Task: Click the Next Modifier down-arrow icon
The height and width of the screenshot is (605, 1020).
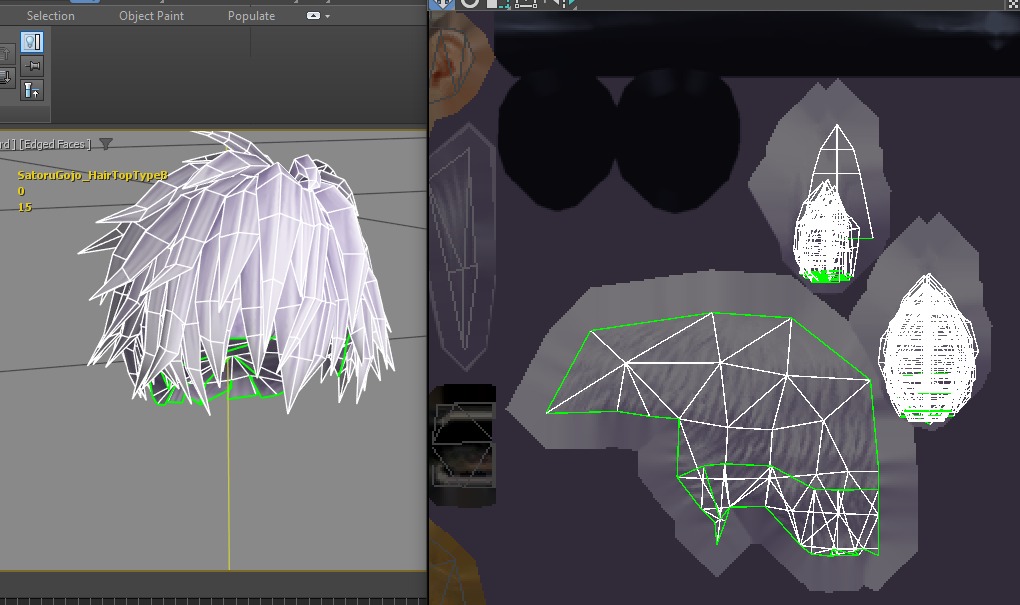Action: tap(6, 77)
